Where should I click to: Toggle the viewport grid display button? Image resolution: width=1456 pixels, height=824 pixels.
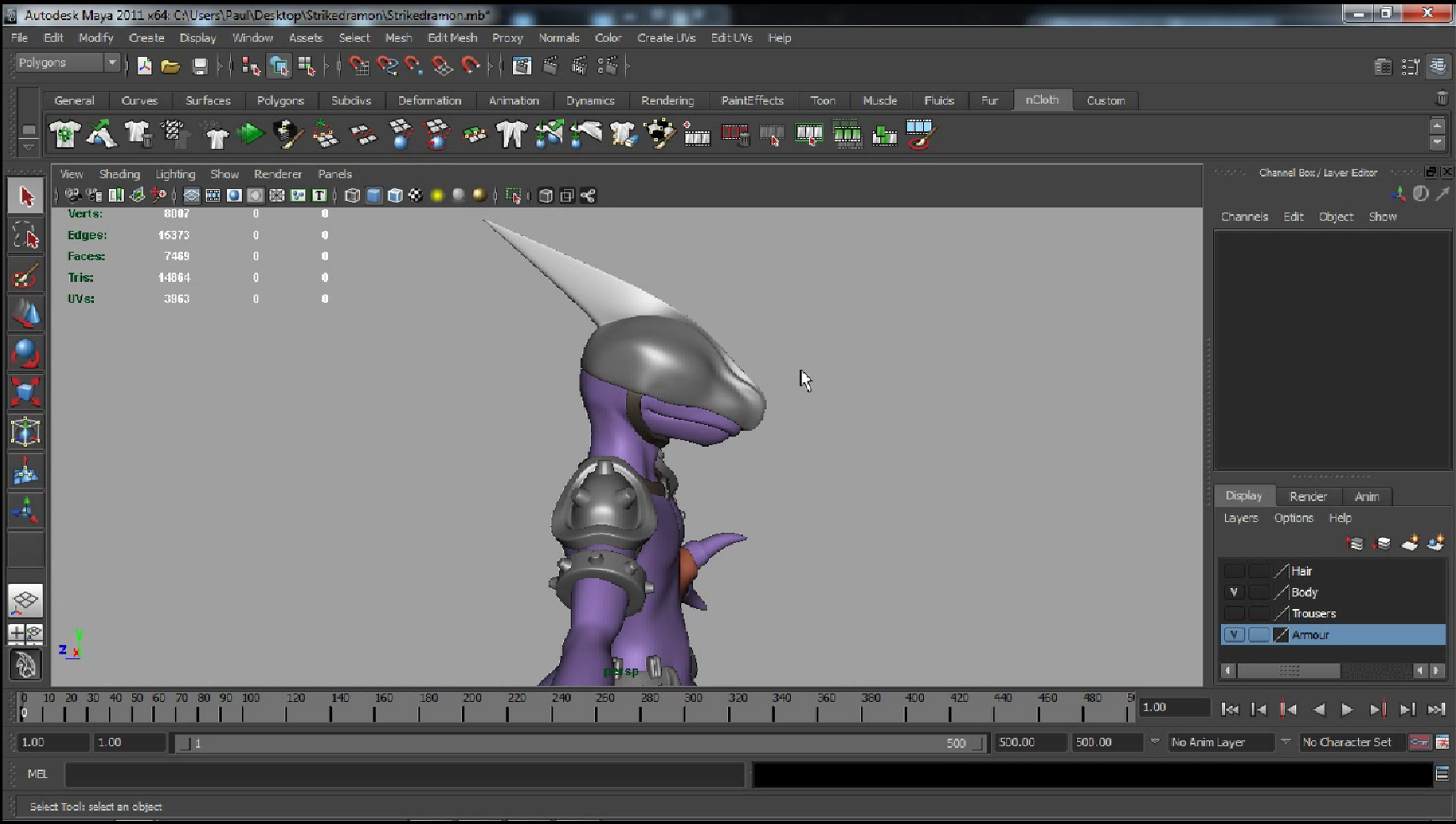point(192,196)
